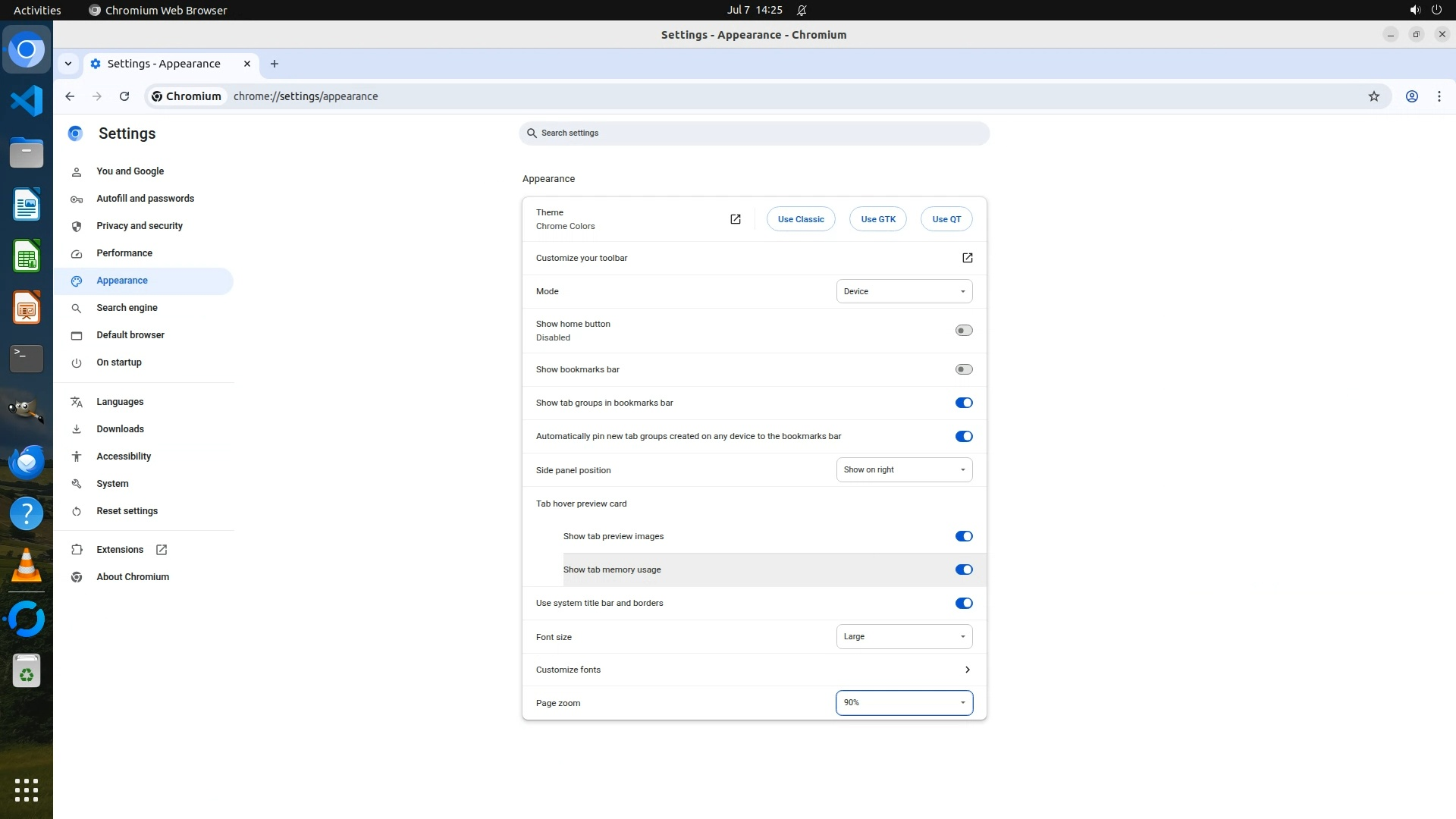The height and width of the screenshot is (819, 1456).
Task: Reload the settings page
Action: tap(124, 96)
